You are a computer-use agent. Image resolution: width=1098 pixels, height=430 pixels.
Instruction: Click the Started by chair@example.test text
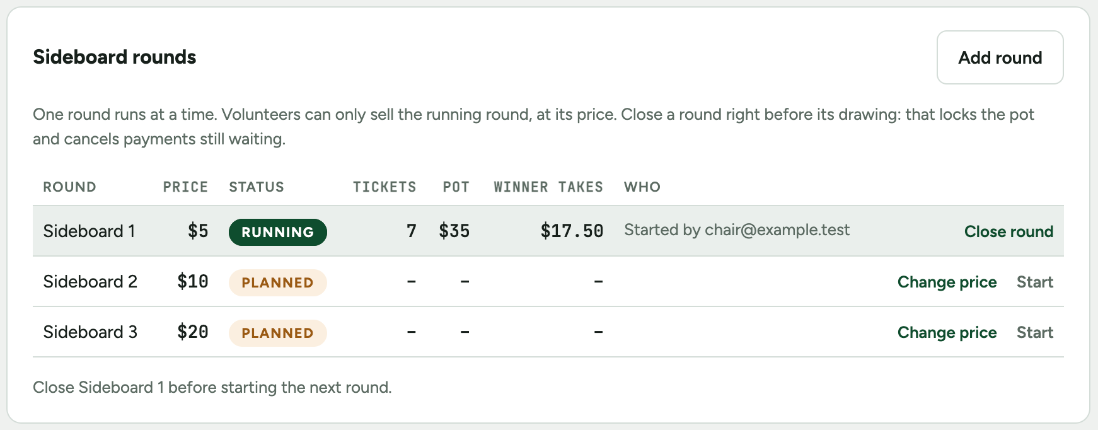(737, 230)
